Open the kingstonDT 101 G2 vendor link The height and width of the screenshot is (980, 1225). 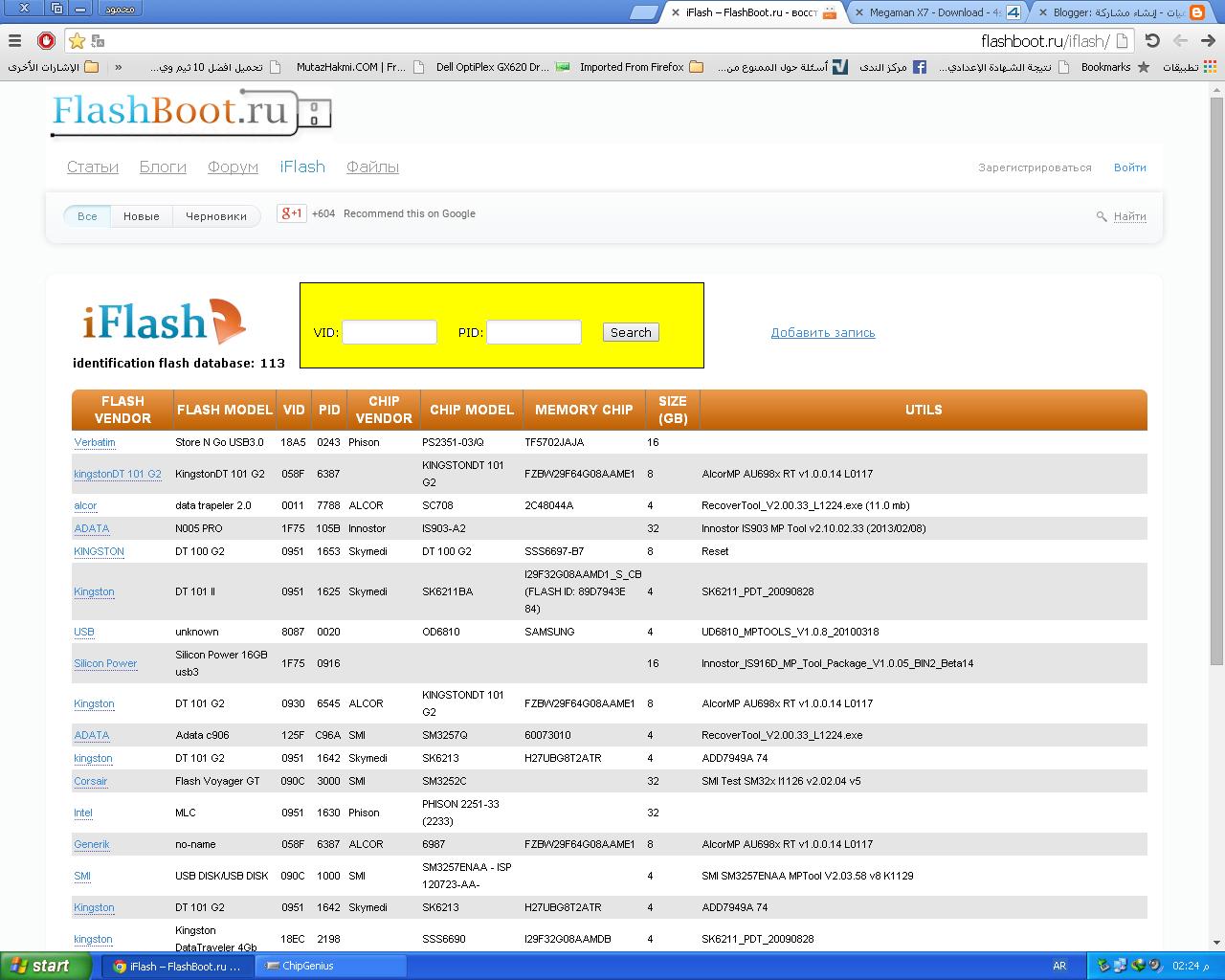[118, 474]
